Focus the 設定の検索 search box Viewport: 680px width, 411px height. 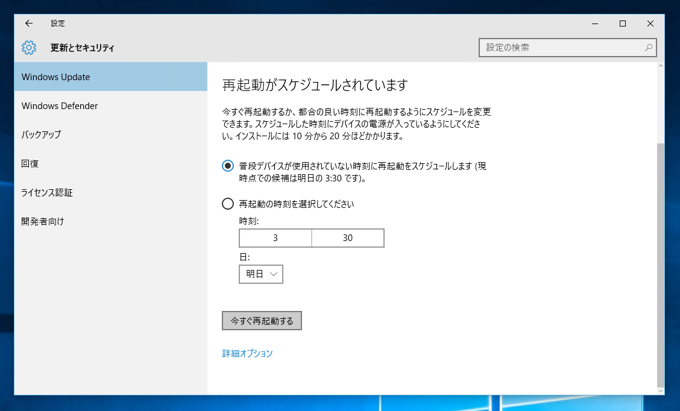pyautogui.click(x=568, y=48)
